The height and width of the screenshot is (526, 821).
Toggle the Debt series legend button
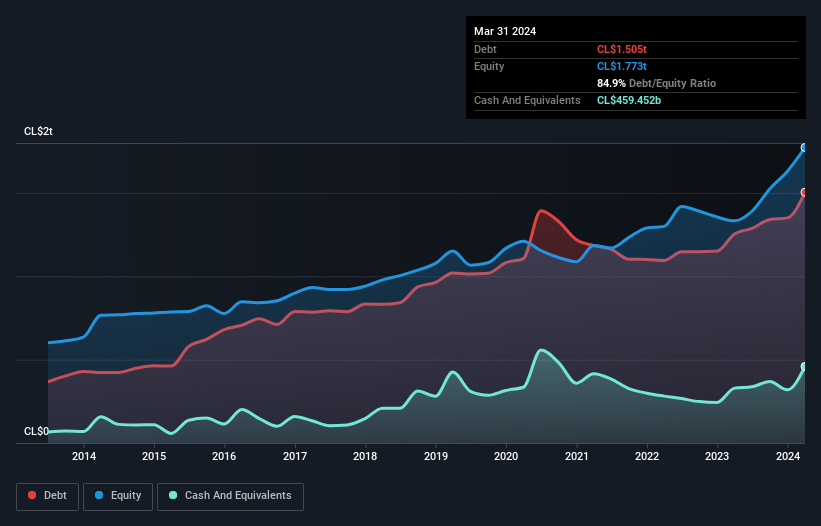[x=48, y=496]
